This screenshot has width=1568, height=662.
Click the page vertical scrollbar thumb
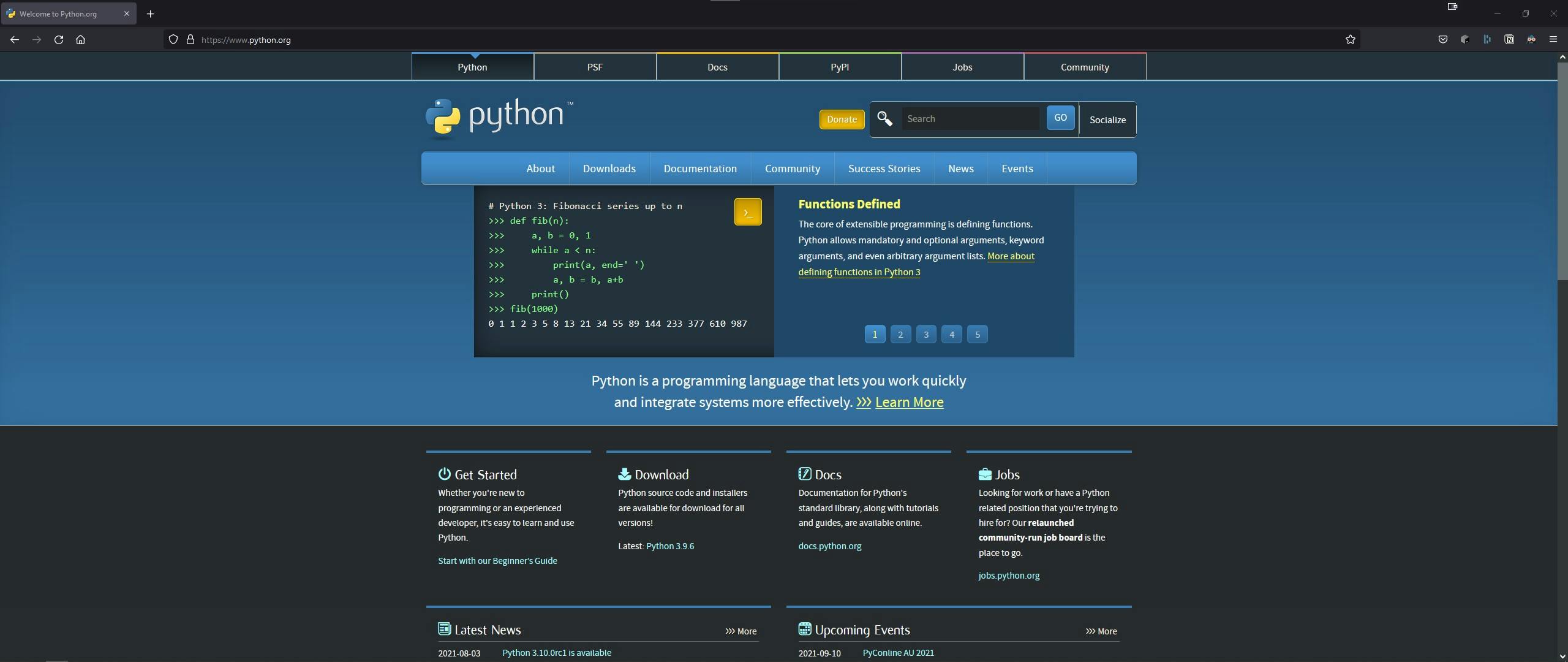1562,170
